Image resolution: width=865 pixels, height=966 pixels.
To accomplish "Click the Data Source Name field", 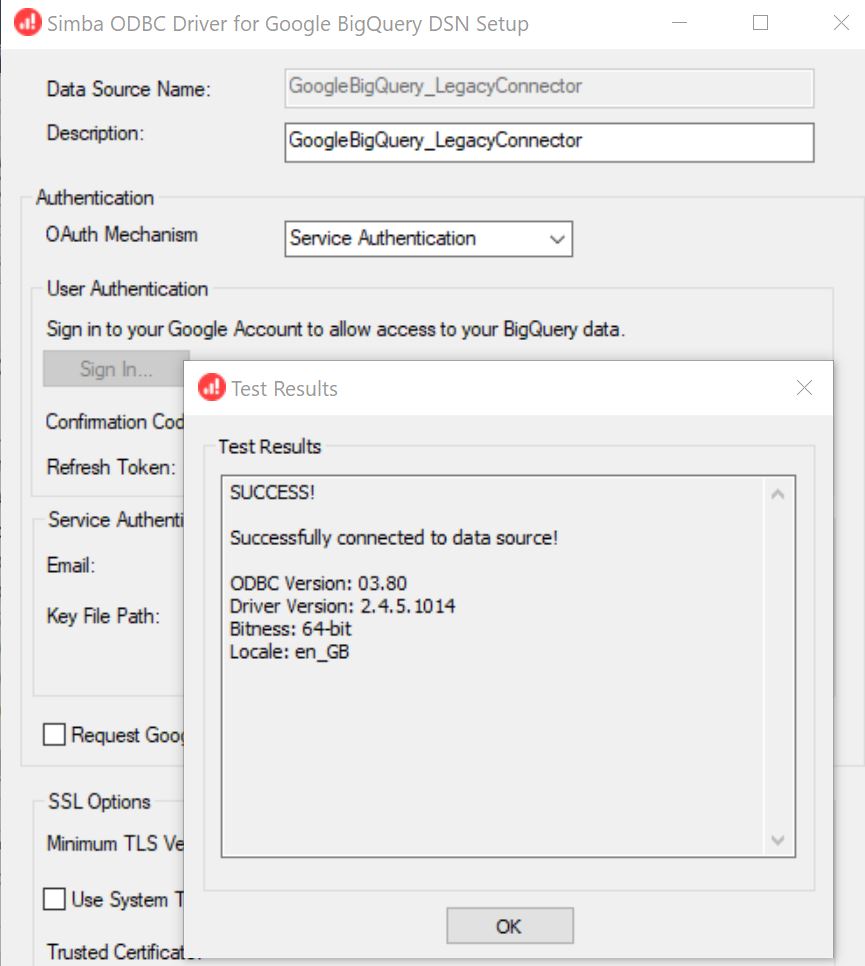I will tap(549, 88).
